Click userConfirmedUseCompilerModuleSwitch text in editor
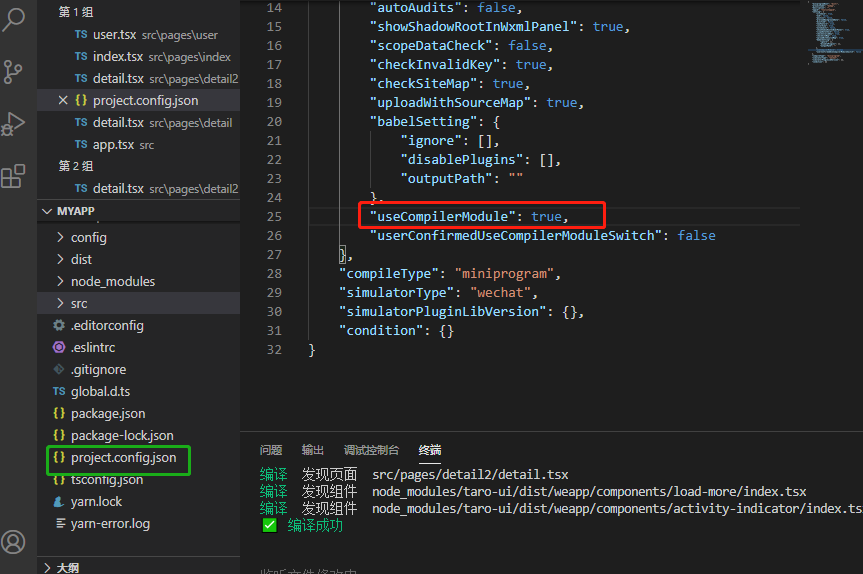 (x=515, y=236)
